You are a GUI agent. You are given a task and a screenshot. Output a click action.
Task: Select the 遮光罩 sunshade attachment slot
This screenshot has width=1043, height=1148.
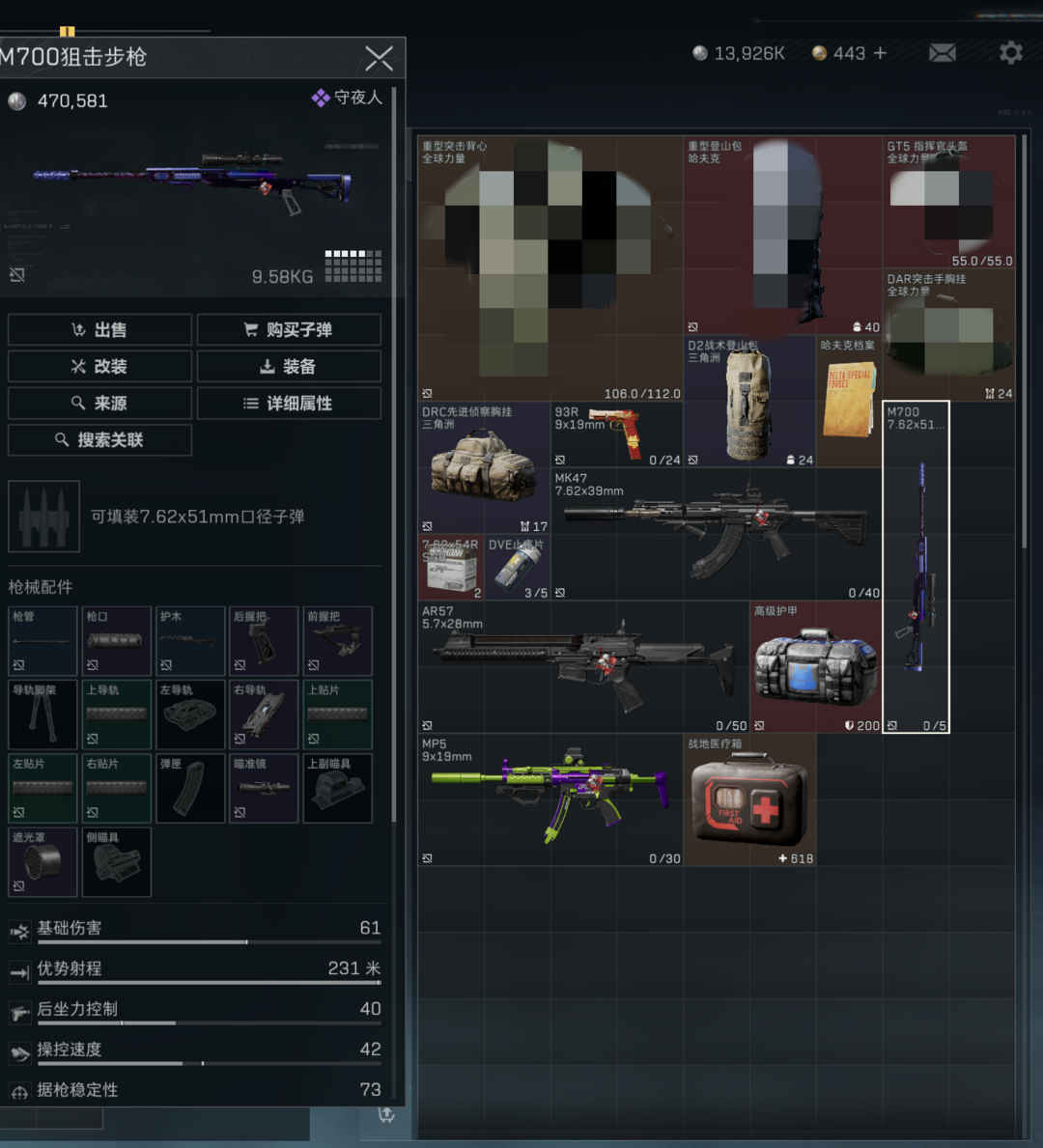(x=42, y=862)
